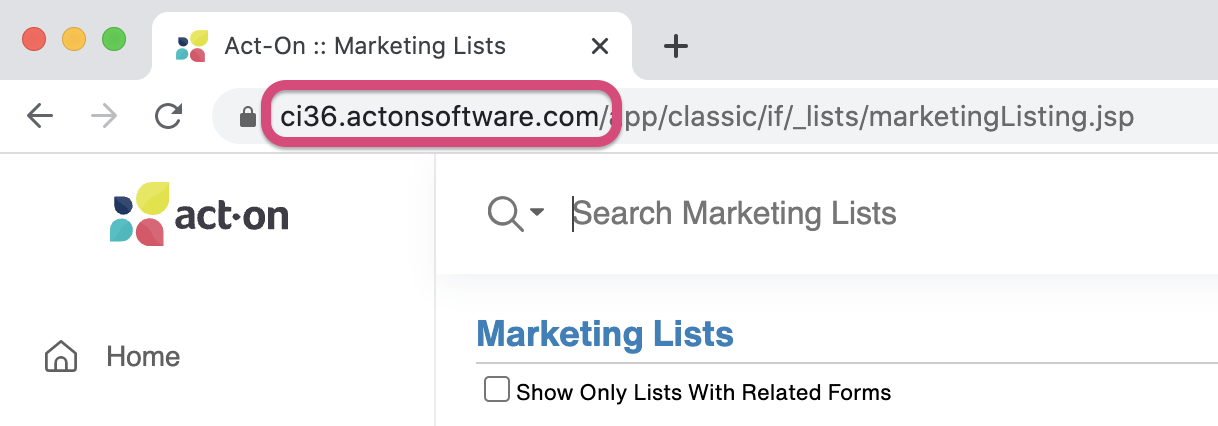The width and height of the screenshot is (1218, 426).
Task: Reload the current page
Action: tap(168, 117)
